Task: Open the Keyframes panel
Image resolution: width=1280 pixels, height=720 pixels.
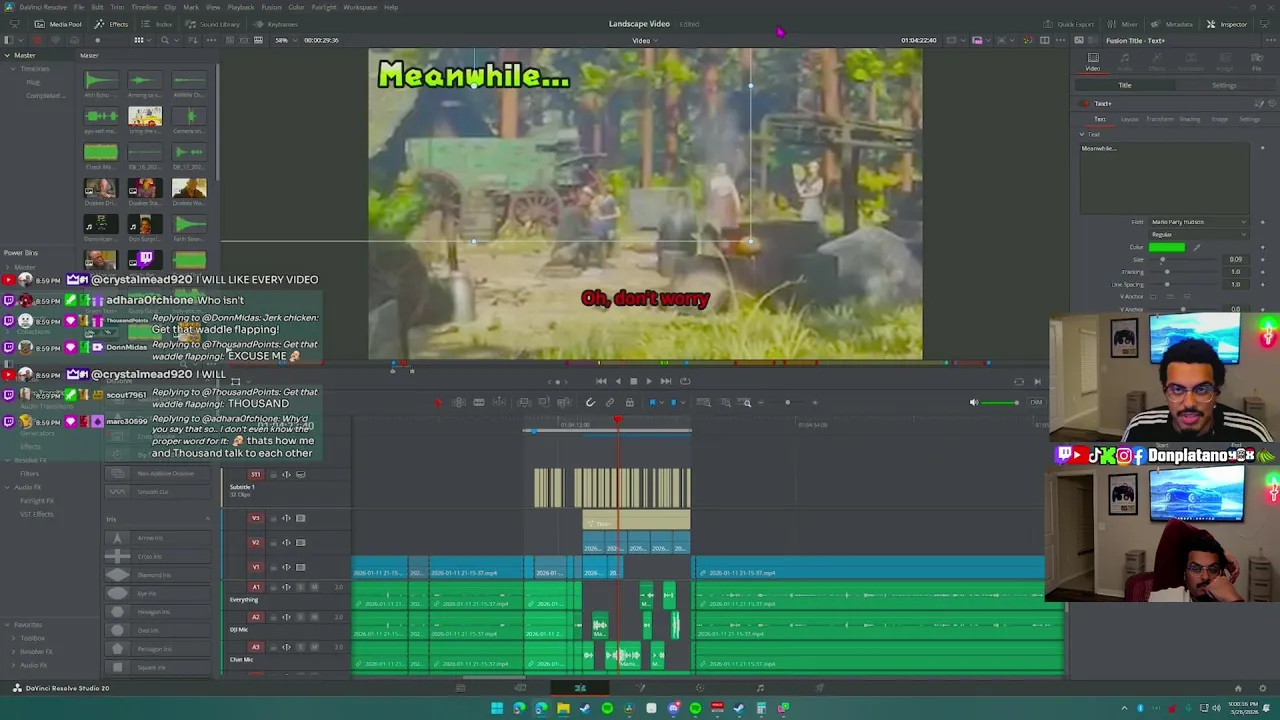Action: point(277,24)
